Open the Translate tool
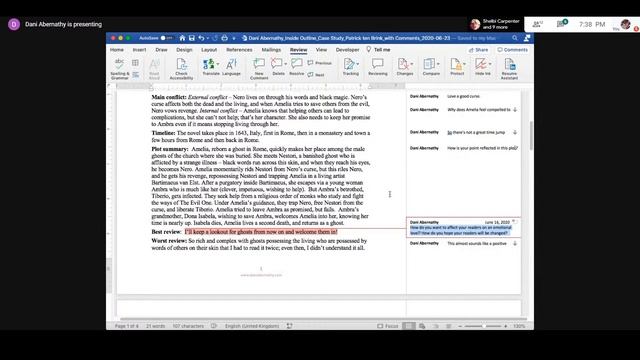 [211, 67]
